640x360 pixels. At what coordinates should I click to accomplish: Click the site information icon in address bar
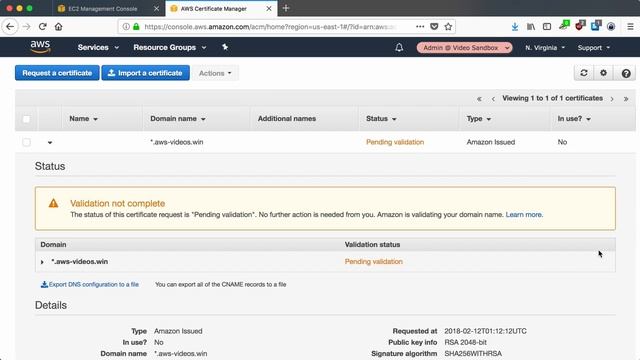(126, 27)
